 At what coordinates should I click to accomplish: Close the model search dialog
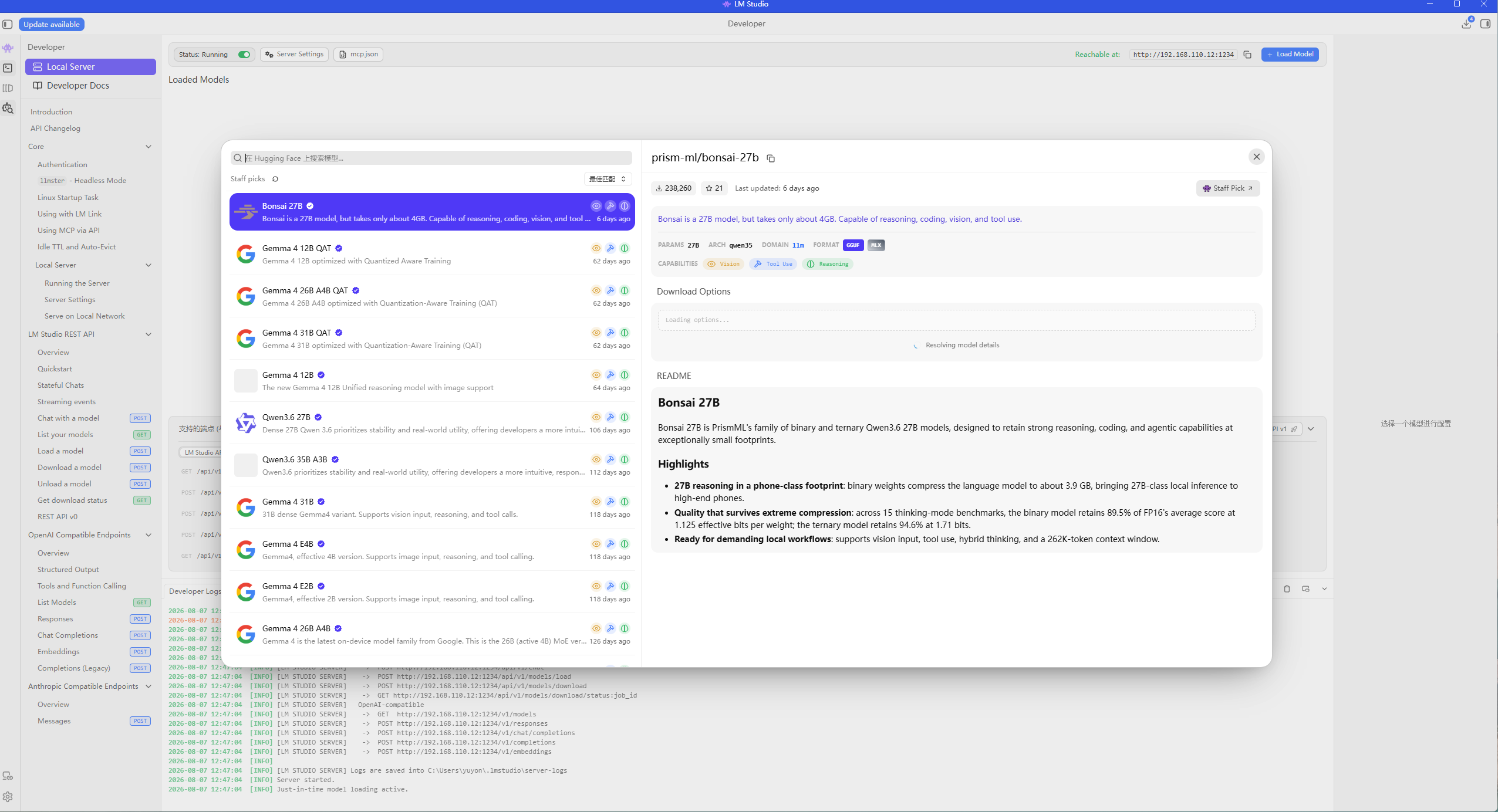pos(1257,157)
